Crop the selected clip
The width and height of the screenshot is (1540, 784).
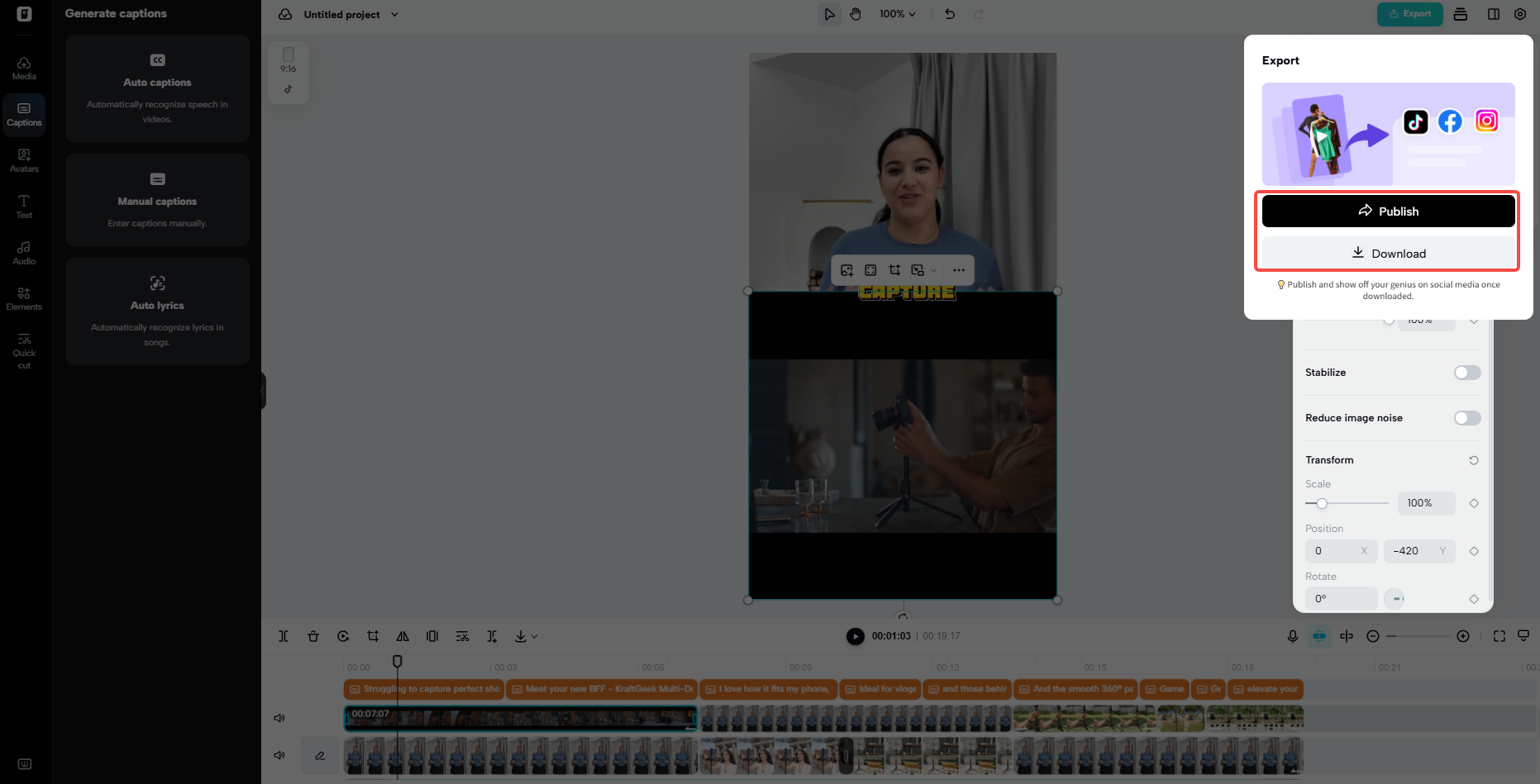click(373, 636)
